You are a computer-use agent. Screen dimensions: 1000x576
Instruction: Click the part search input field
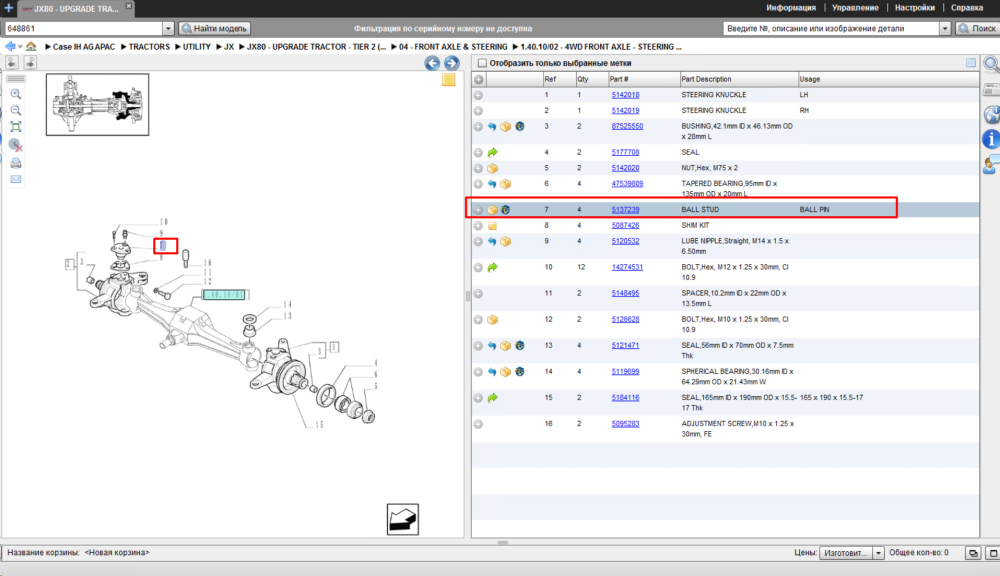click(832, 29)
